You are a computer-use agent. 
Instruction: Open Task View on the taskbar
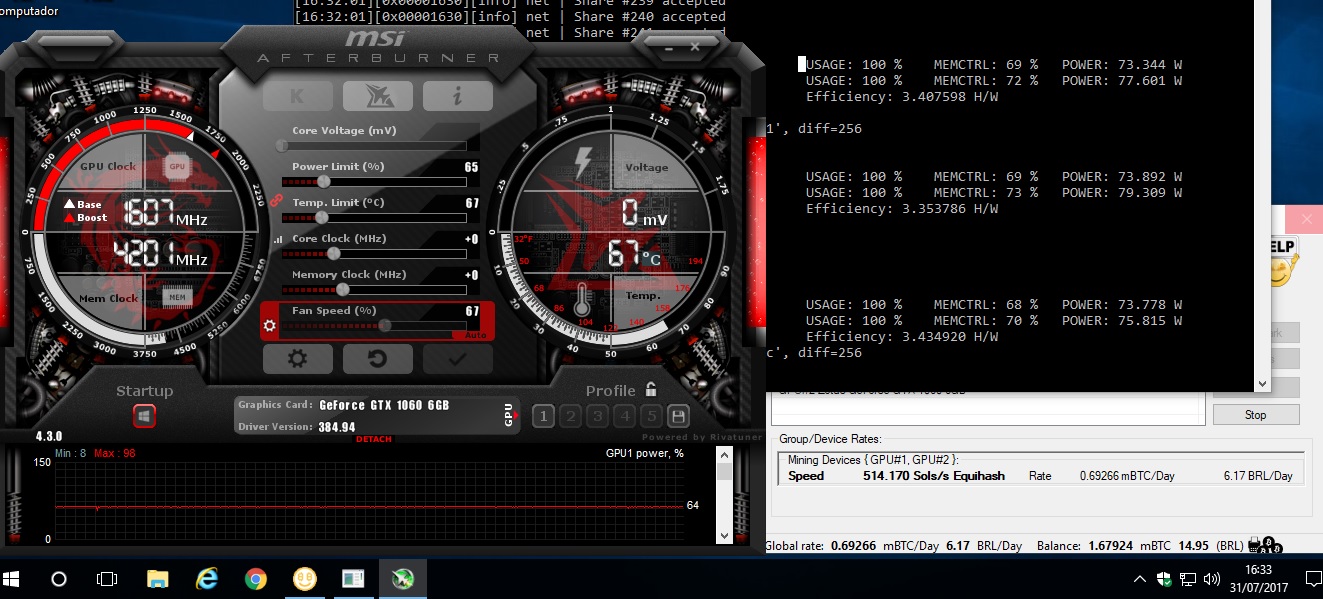click(107, 579)
